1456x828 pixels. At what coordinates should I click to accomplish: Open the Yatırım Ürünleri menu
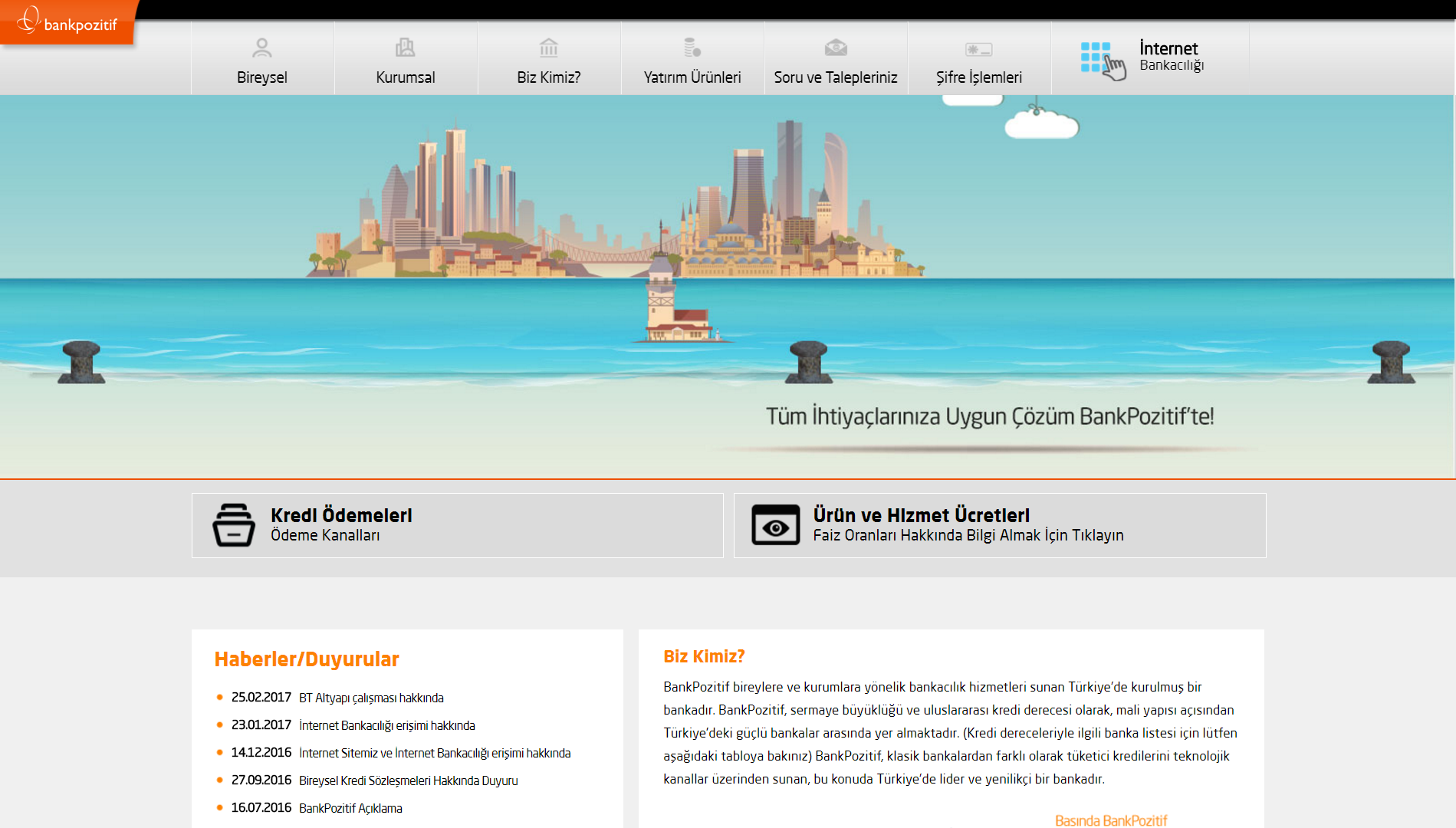tap(692, 59)
